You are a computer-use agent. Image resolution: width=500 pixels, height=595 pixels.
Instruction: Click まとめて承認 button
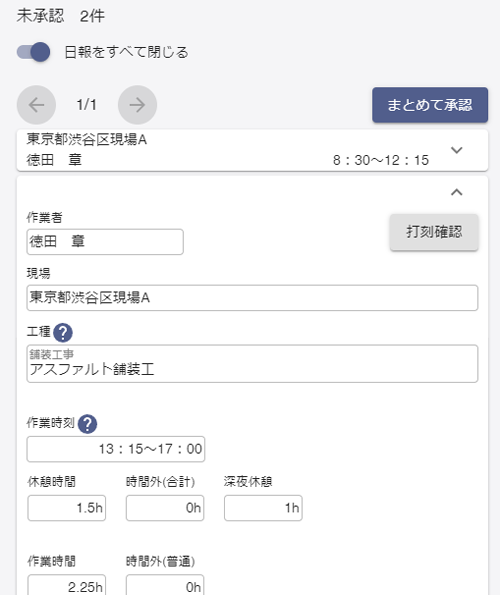[430, 105]
